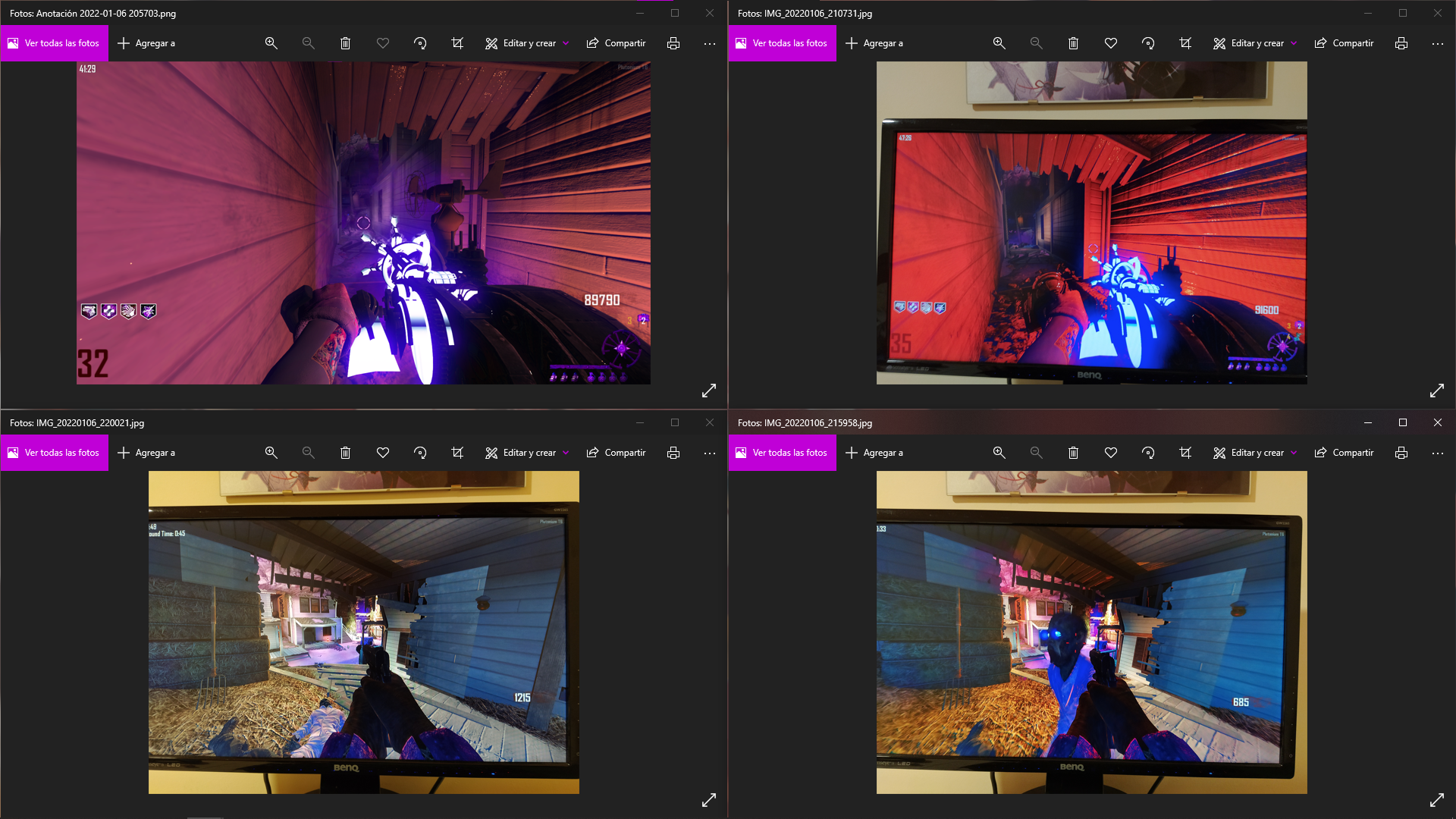
Task: Delete IMG_20220106_215958.jpg photo
Action: [1073, 453]
